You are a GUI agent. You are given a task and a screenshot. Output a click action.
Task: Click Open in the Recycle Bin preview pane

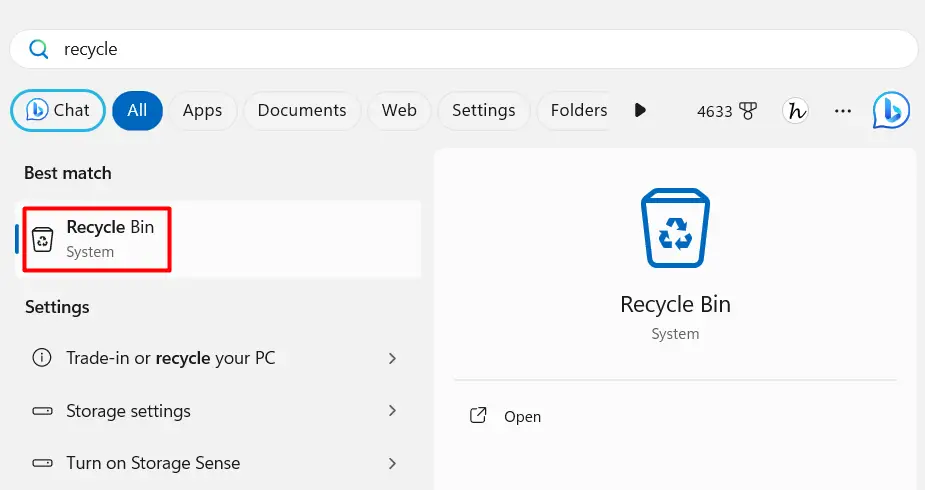[x=522, y=417]
